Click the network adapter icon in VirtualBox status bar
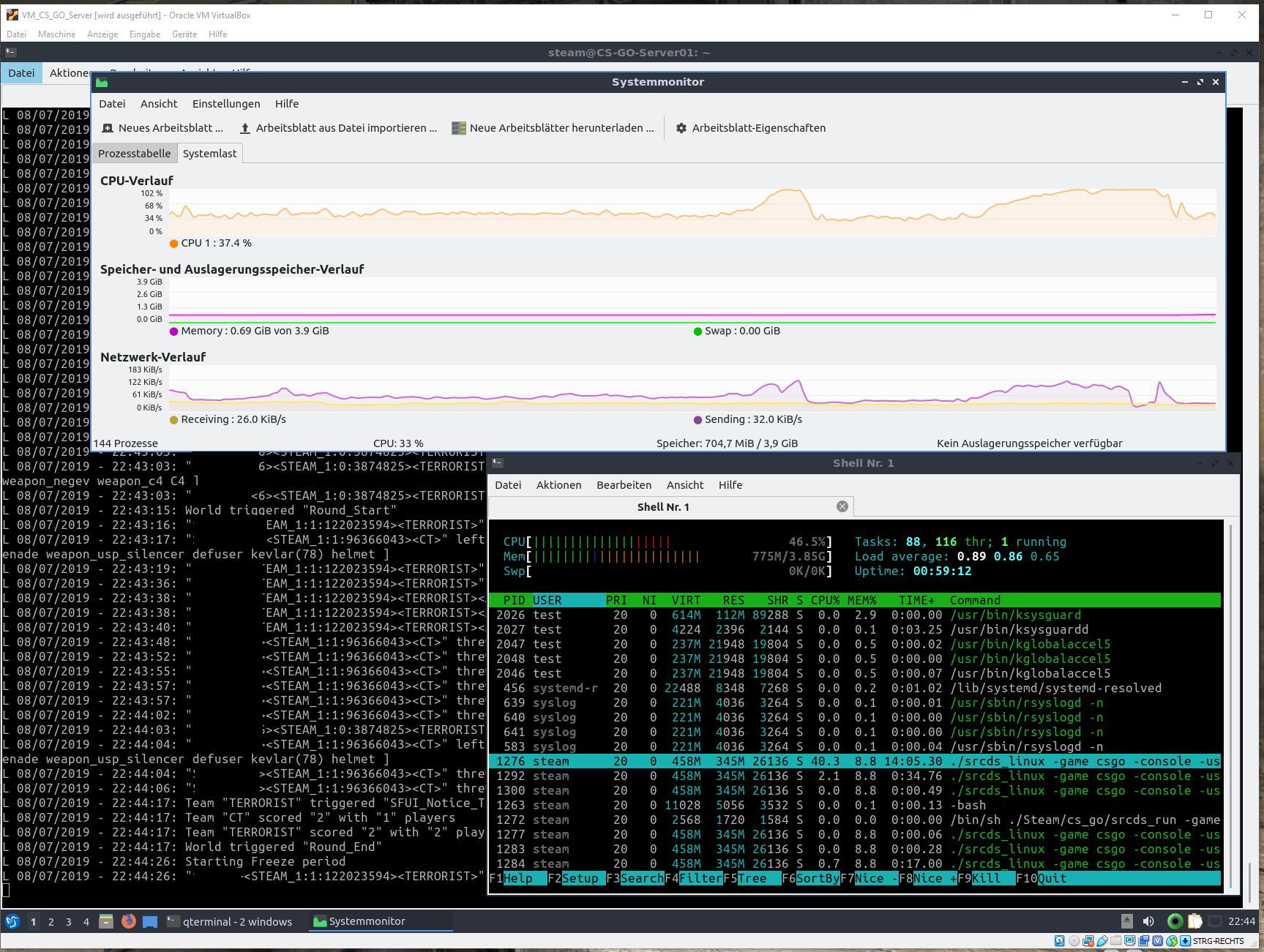The image size is (1264, 952). (x=1088, y=941)
